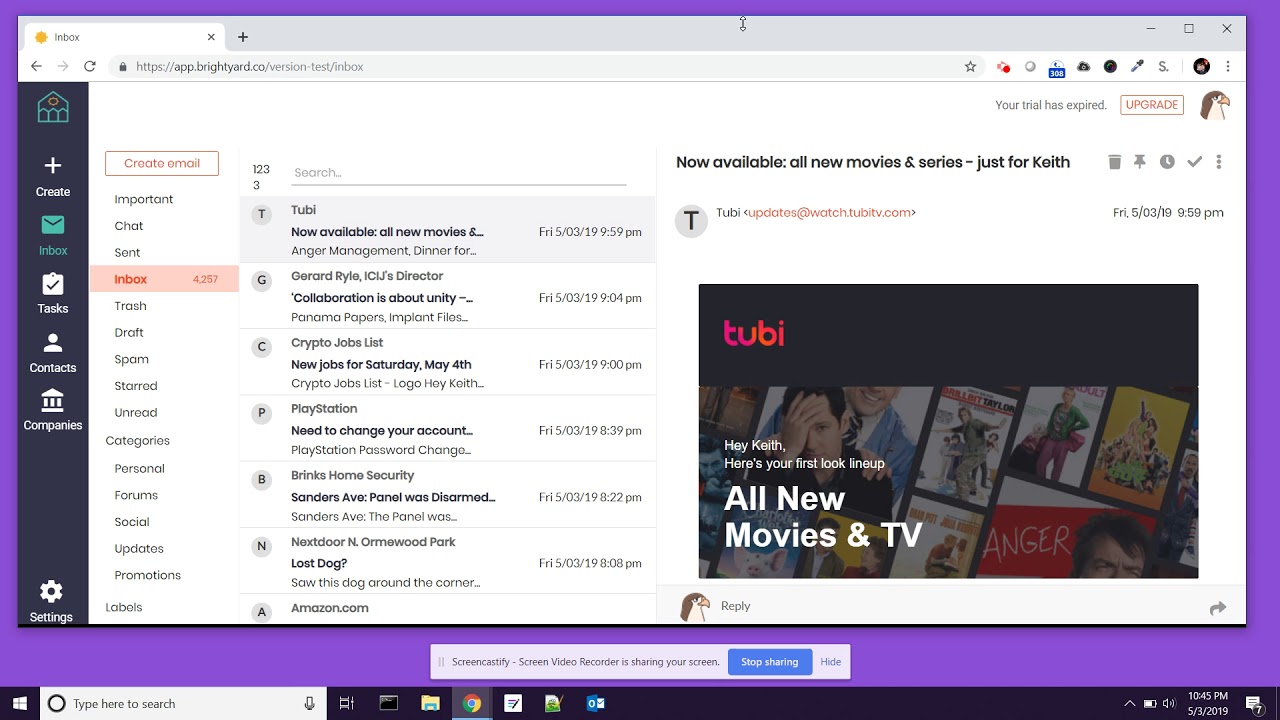Open the Draft folder
Screen dimensions: 1280x720
click(129, 332)
